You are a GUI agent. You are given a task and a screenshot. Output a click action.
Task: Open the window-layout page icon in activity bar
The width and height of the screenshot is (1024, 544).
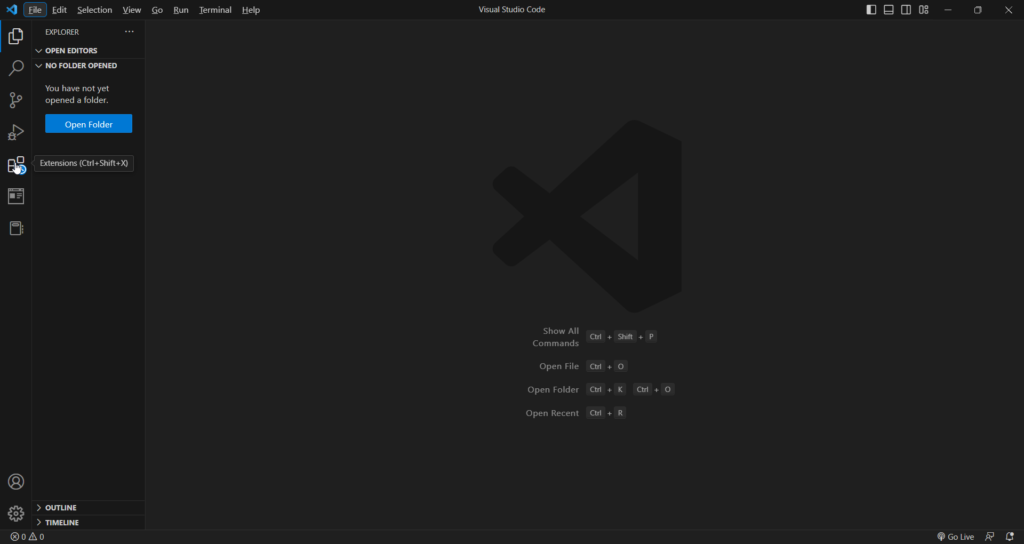click(x=16, y=196)
